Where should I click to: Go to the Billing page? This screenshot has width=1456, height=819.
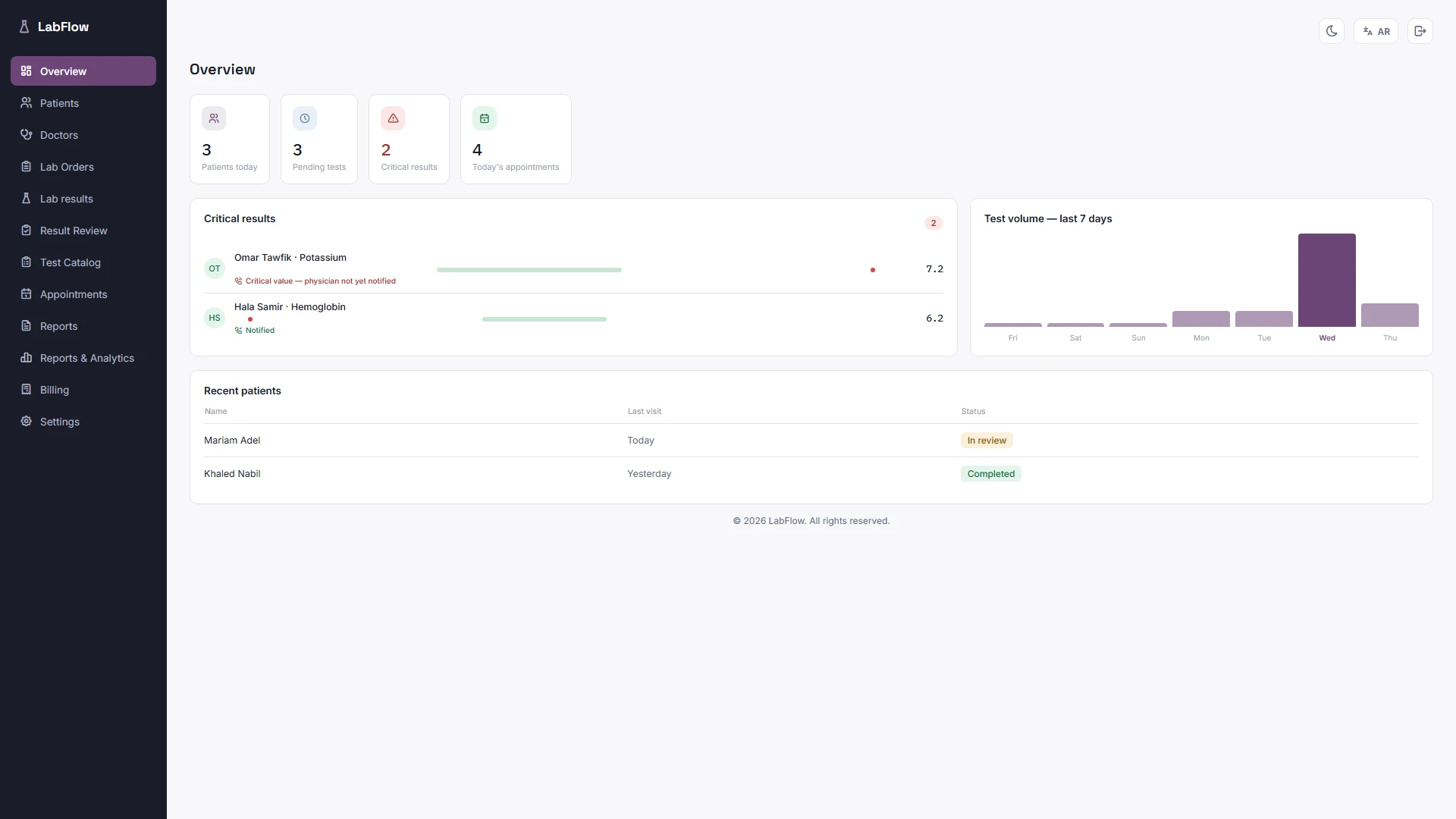click(x=83, y=389)
